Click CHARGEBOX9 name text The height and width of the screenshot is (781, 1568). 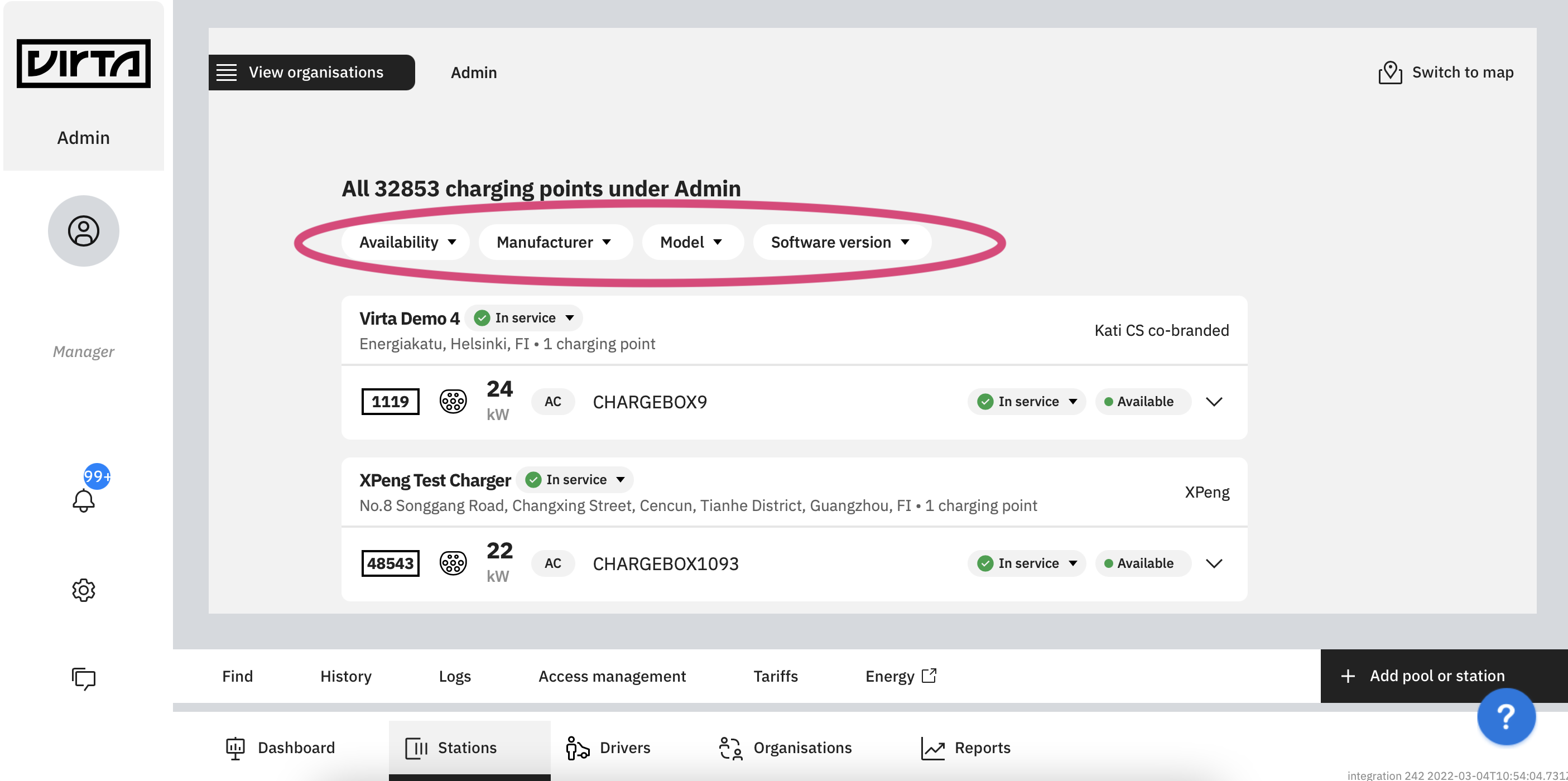coord(650,402)
